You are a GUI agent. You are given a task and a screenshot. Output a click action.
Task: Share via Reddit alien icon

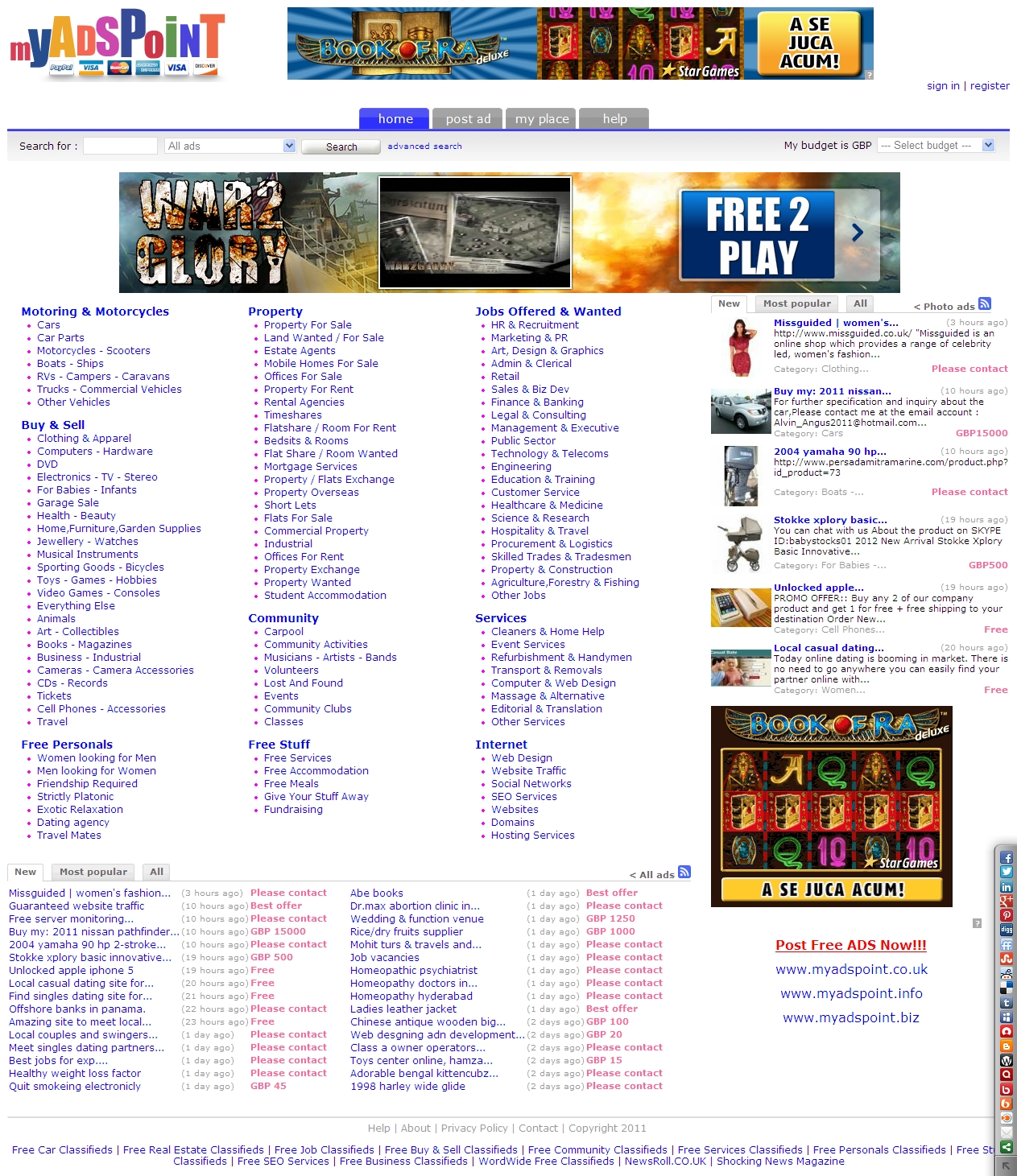click(x=1007, y=973)
